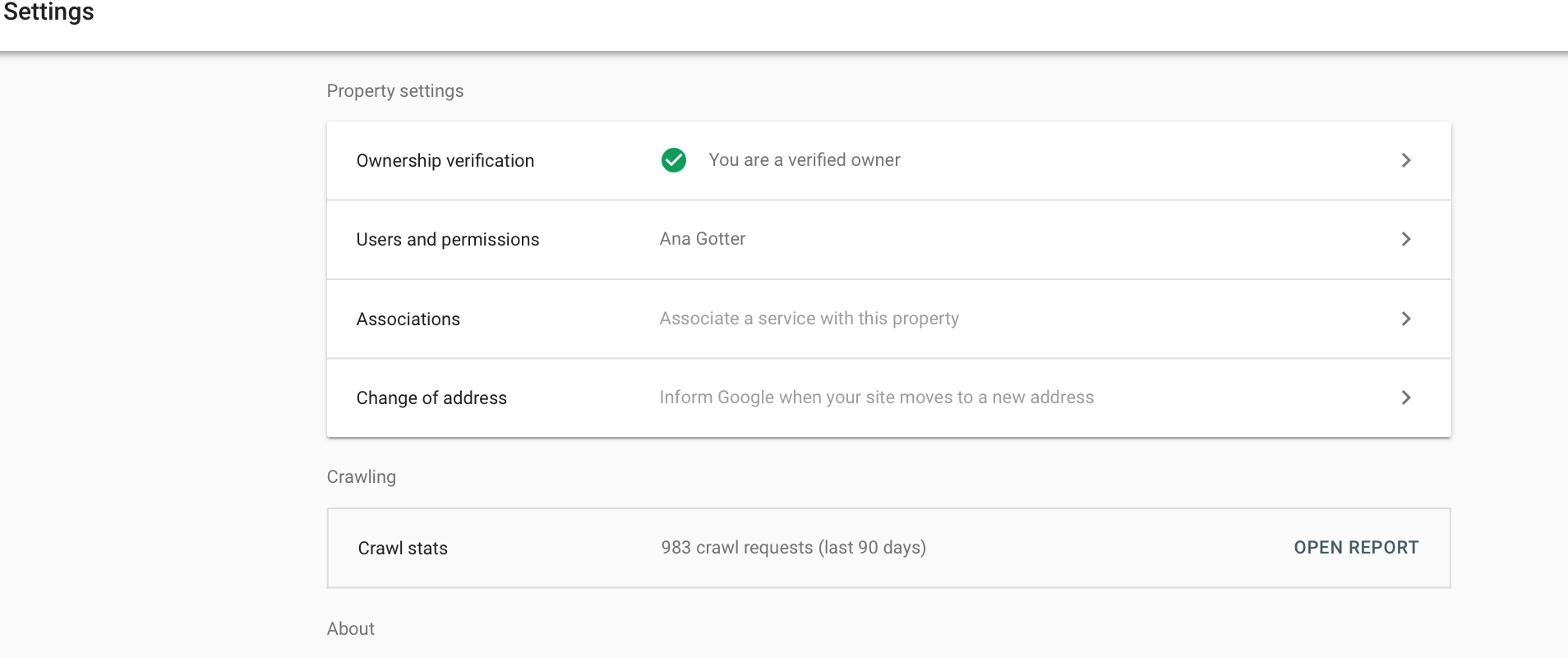The image size is (1568, 657).
Task: Click the "You are a verified owner" text
Action: pyautogui.click(x=804, y=160)
